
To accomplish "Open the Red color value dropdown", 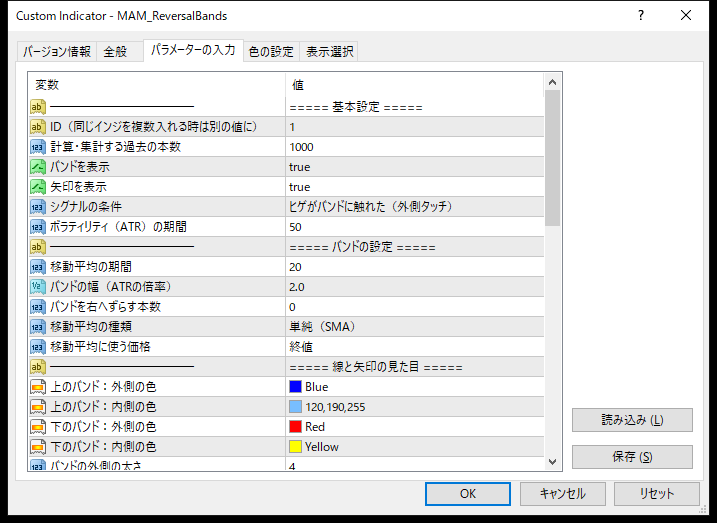I will [415, 427].
